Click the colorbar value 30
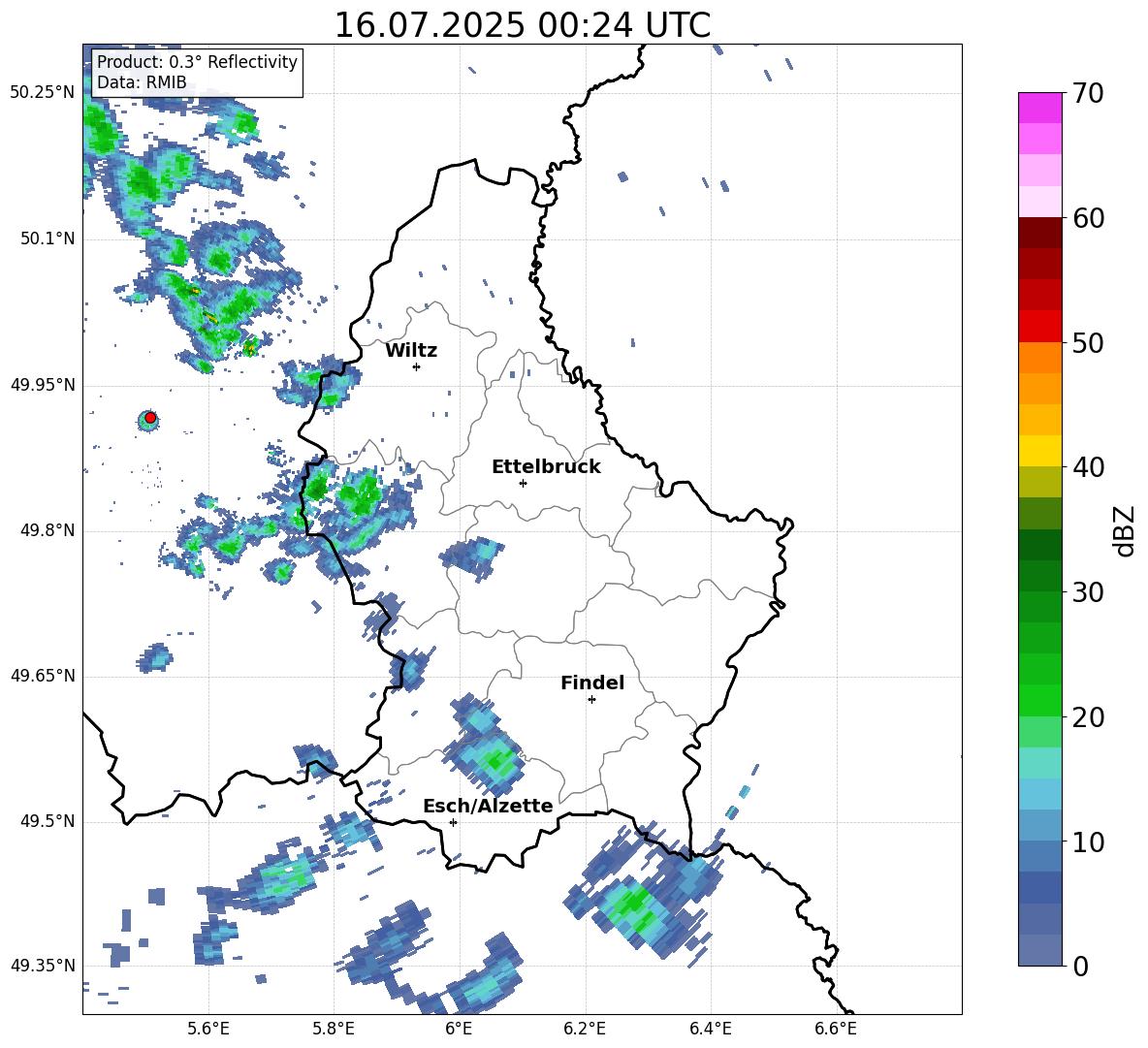The width and height of the screenshot is (1148, 1048). coord(1088,592)
